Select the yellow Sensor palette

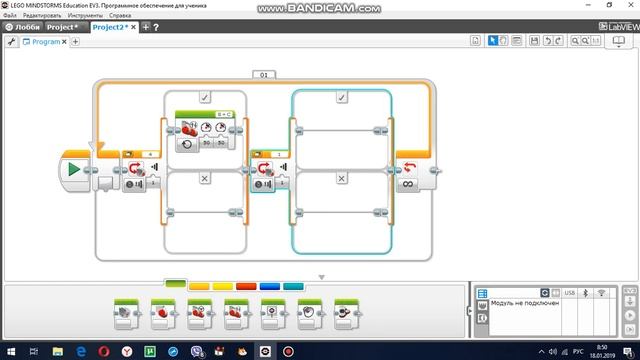pos(222,287)
